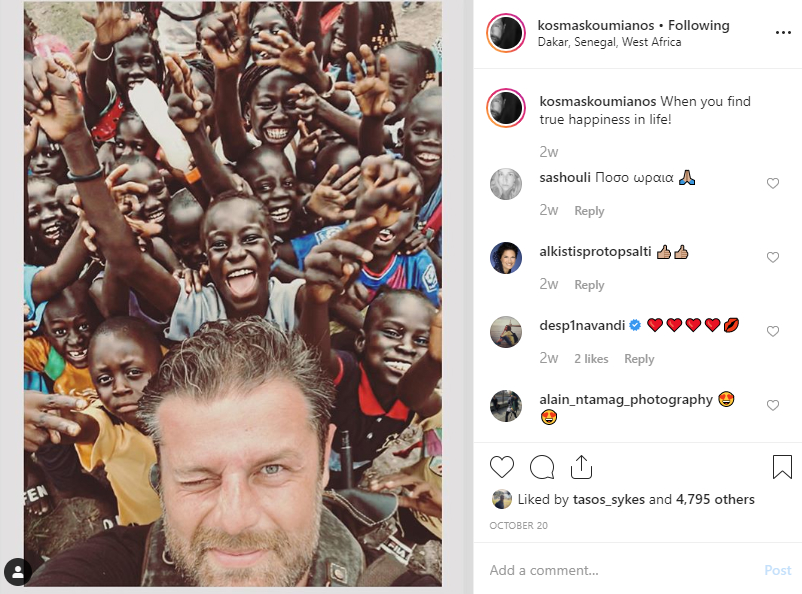Click the share post icon
The height and width of the screenshot is (594, 802).
[582, 467]
